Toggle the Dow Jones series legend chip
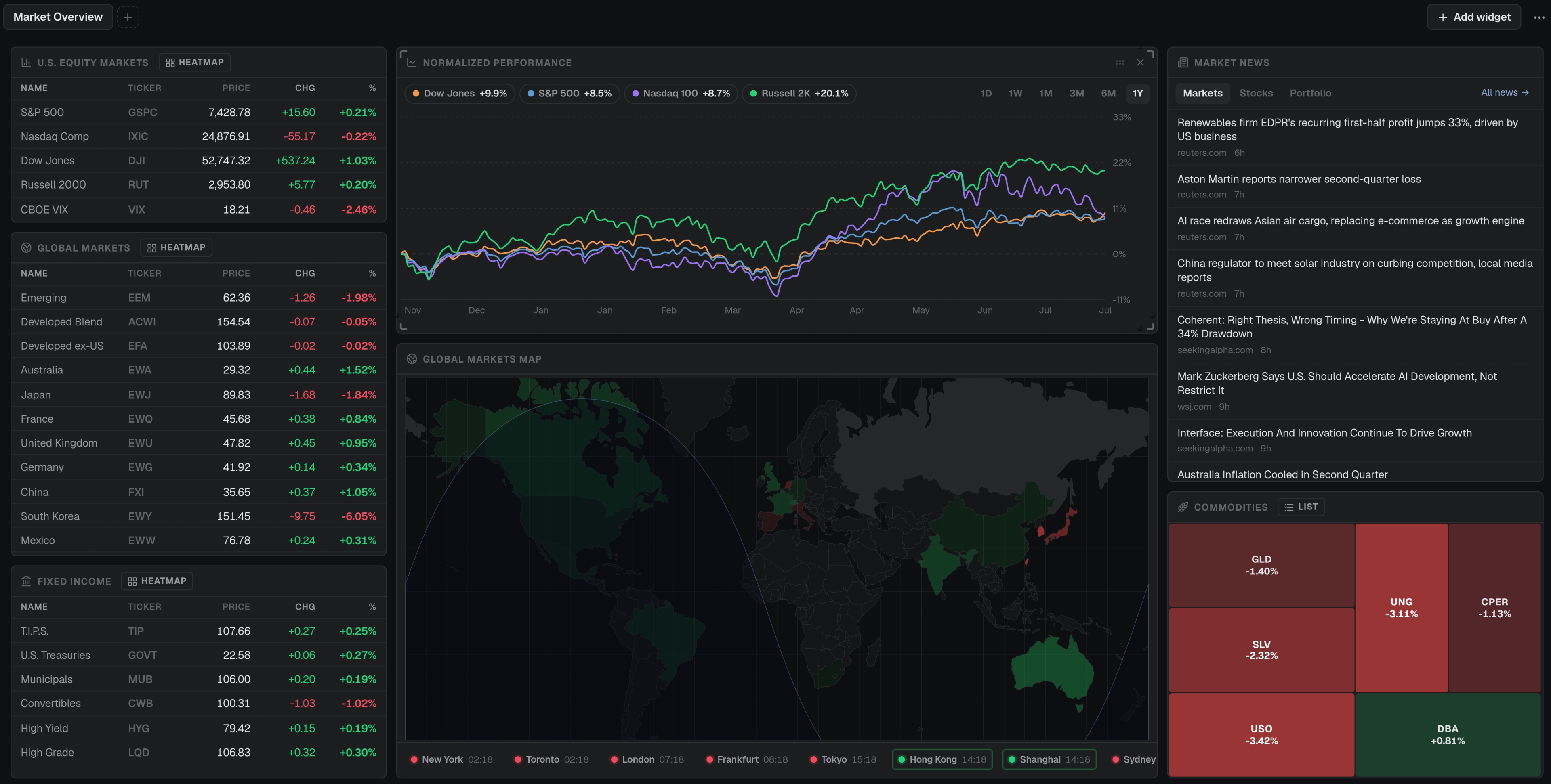This screenshot has width=1551, height=784. pos(459,94)
